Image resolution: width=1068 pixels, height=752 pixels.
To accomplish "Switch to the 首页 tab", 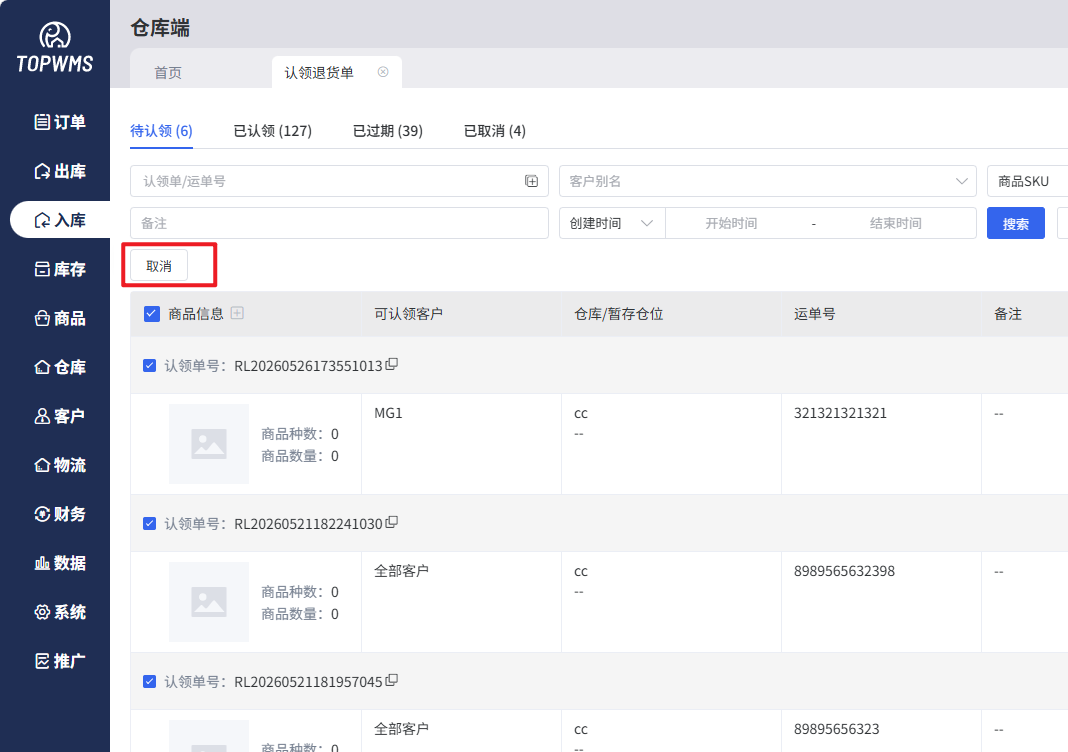I will click(x=168, y=73).
